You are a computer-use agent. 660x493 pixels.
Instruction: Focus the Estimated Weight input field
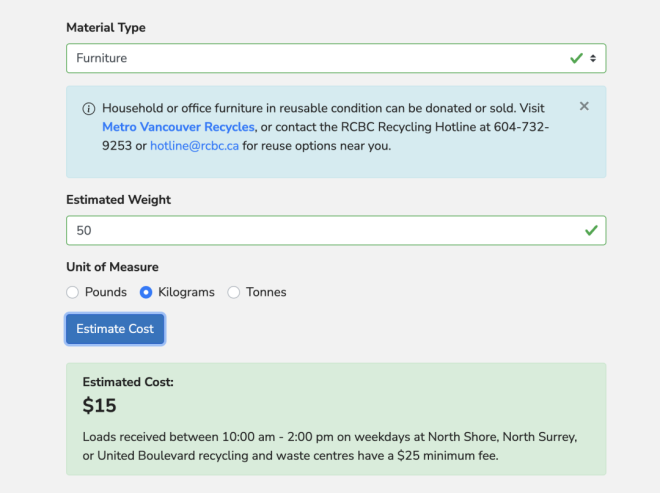(320, 231)
